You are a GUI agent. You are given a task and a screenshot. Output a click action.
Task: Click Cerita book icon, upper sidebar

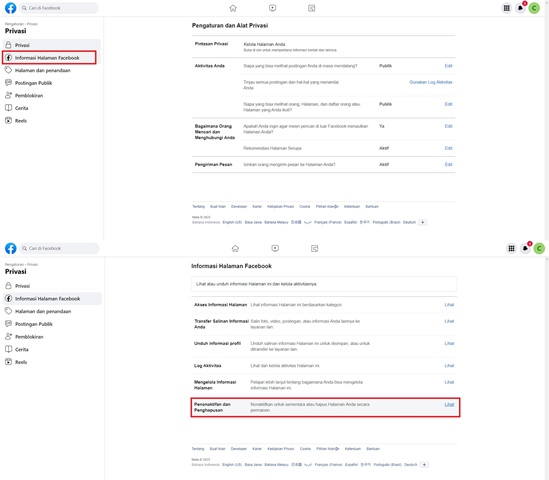coord(8,108)
